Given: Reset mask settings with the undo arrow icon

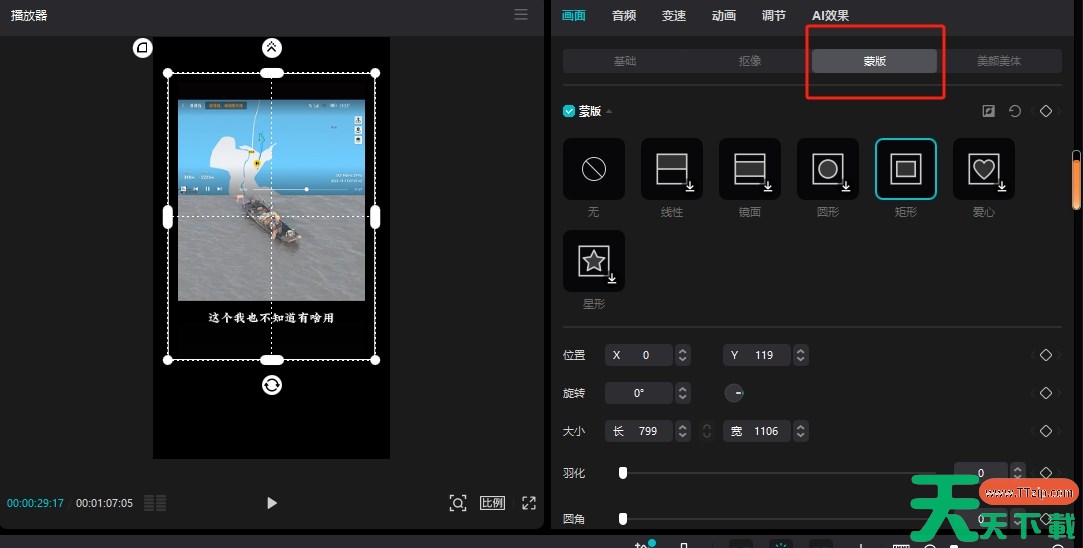Looking at the screenshot, I should [x=1015, y=111].
